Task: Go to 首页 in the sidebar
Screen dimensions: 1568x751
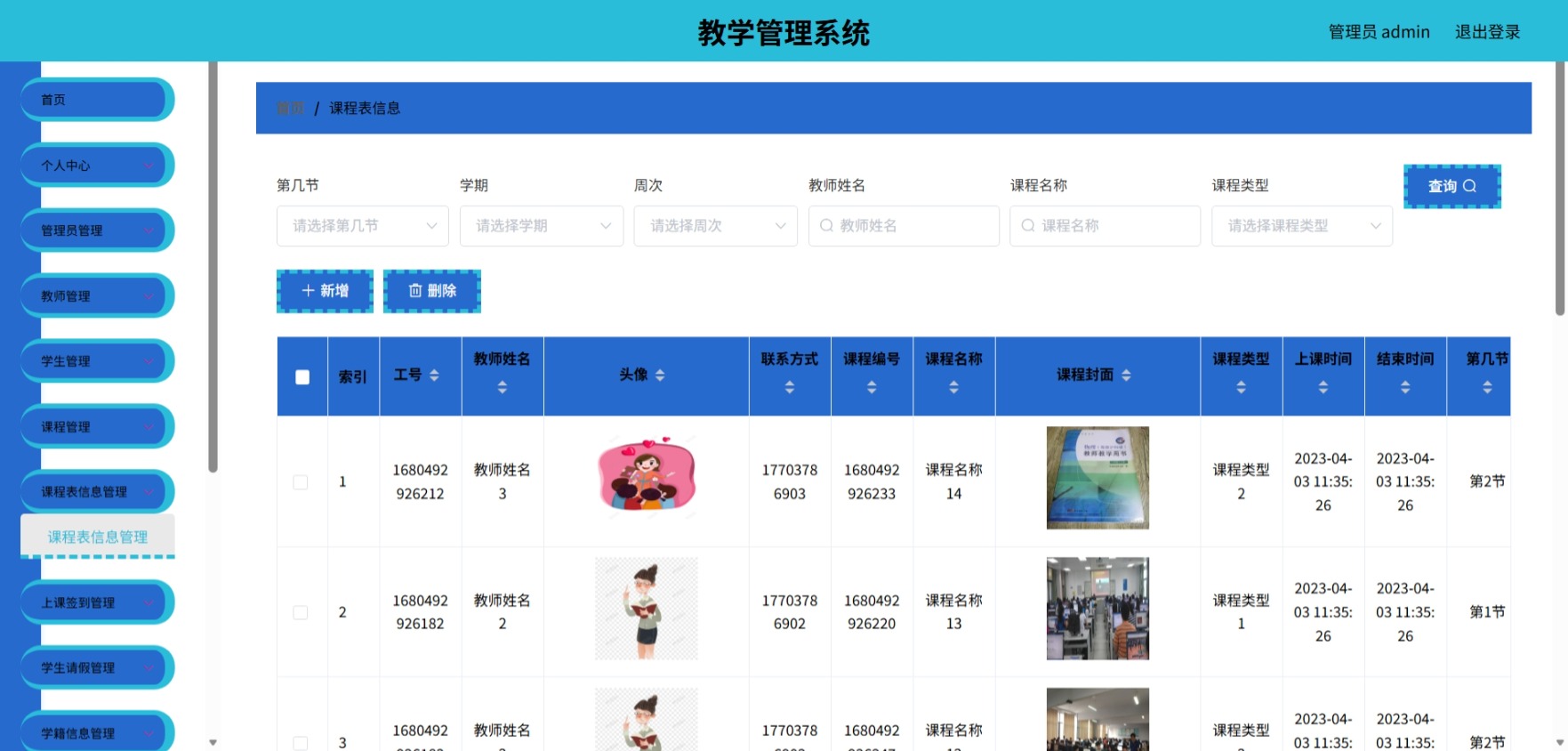Action: [x=97, y=100]
